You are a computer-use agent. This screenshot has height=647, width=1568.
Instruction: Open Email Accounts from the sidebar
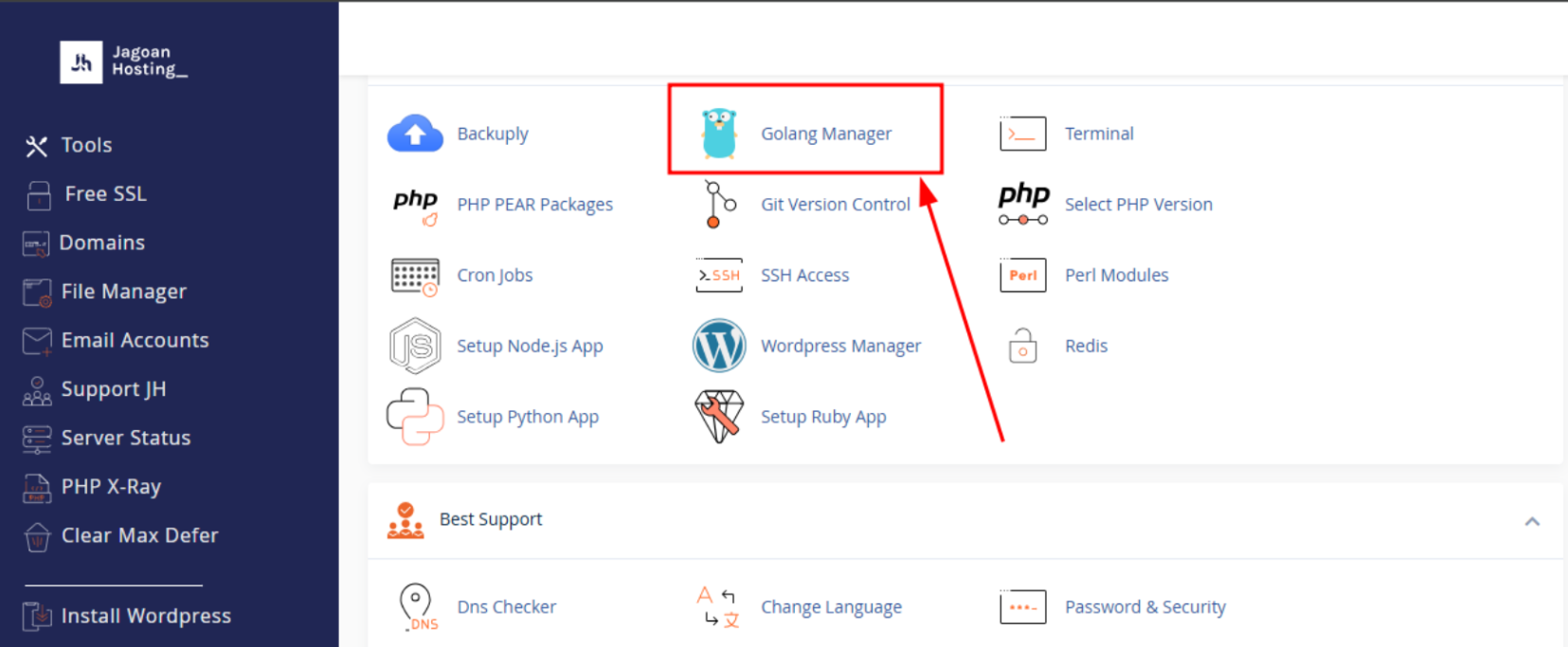tap(135, 340)
